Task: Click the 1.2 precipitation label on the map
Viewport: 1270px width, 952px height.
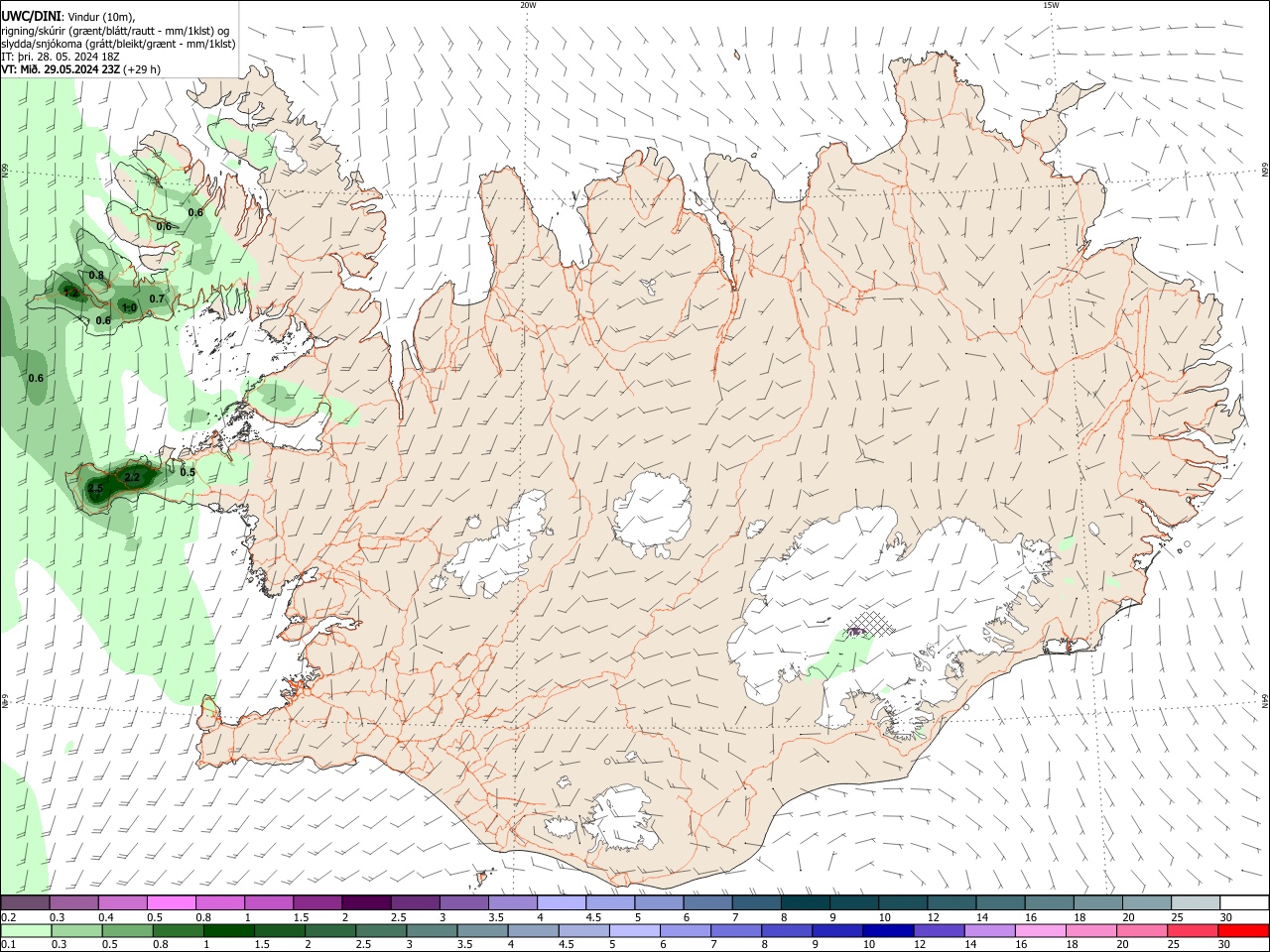Action: click(70, 293)
